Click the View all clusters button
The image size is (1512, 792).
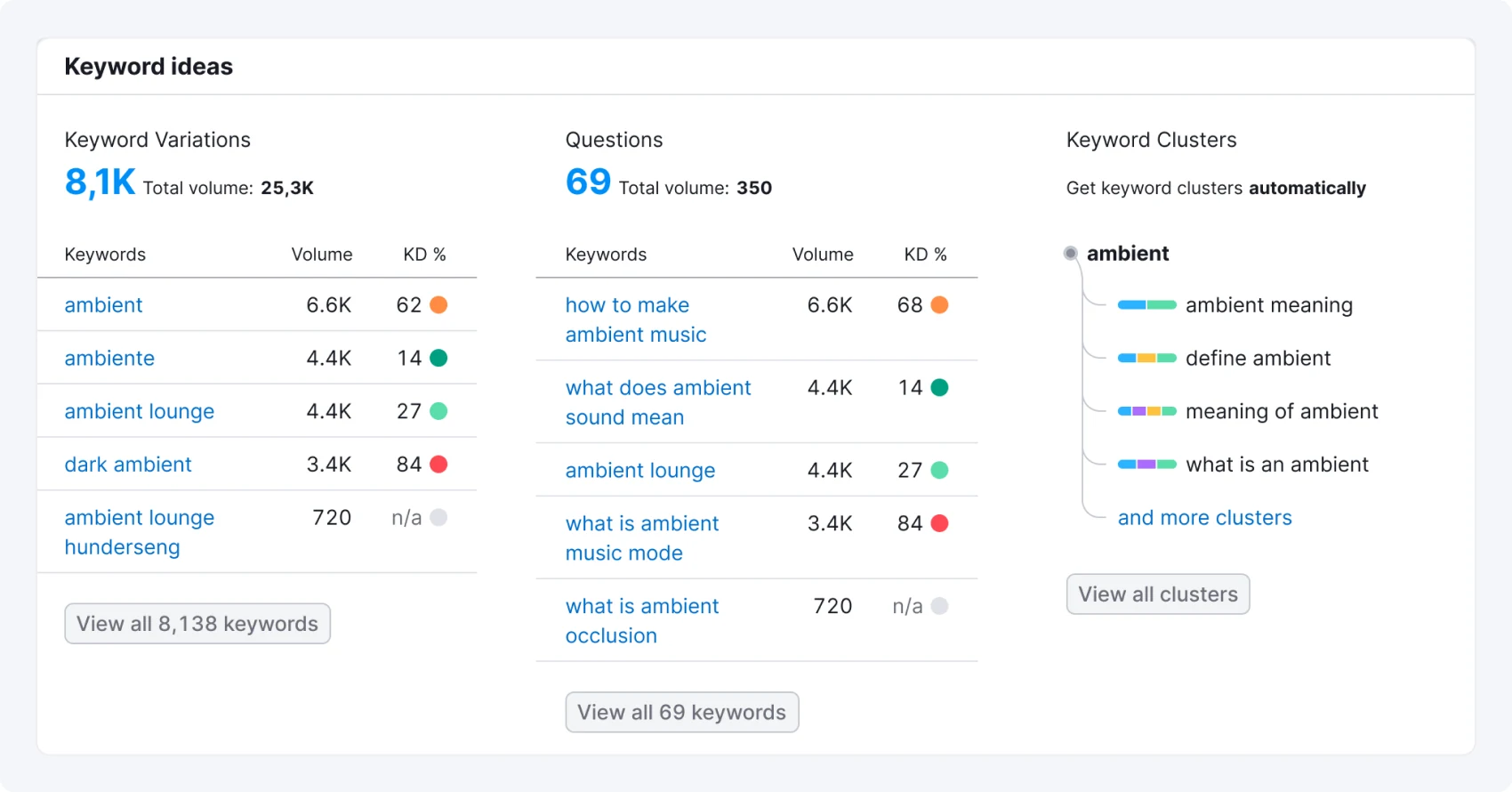(1158, 594)
